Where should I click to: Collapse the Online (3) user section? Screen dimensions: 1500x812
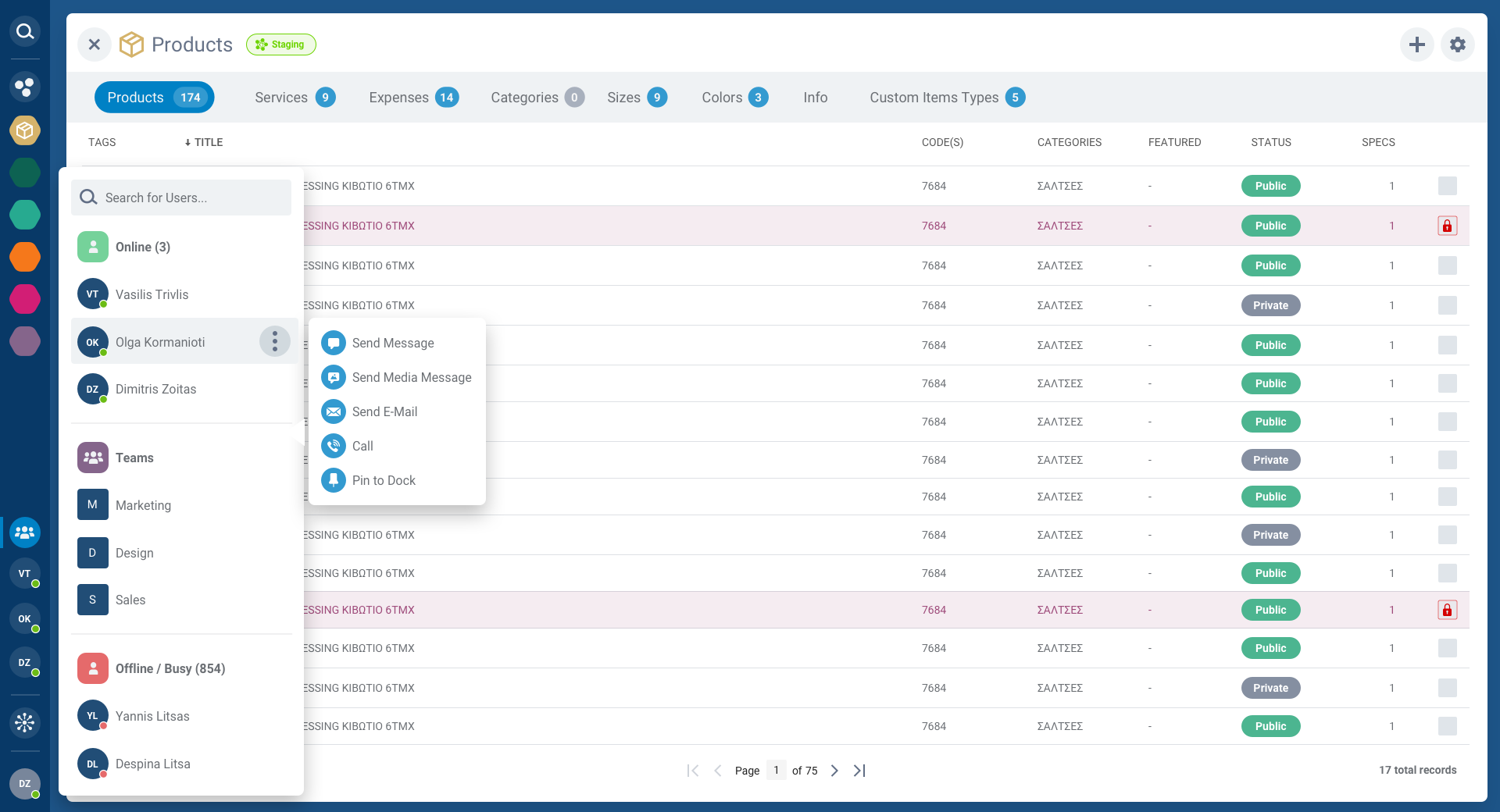(142, 247)
